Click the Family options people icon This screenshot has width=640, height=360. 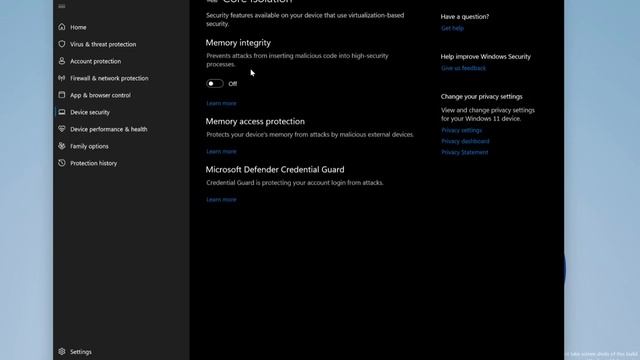pyautogui.click(x=62, y=146)
